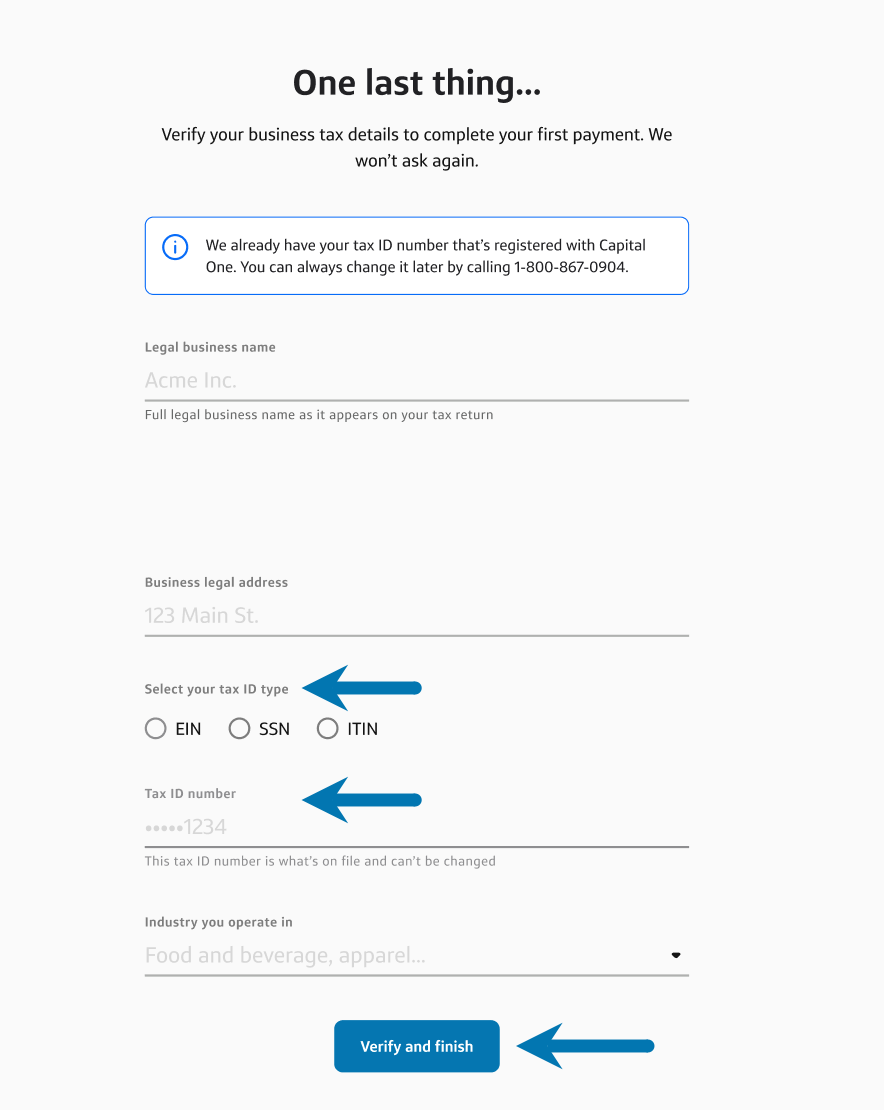Image resolution: width=884 pixels, height=1110 pixels.
Task: Click the "One last thing..." heading
Action: (417, 84)
